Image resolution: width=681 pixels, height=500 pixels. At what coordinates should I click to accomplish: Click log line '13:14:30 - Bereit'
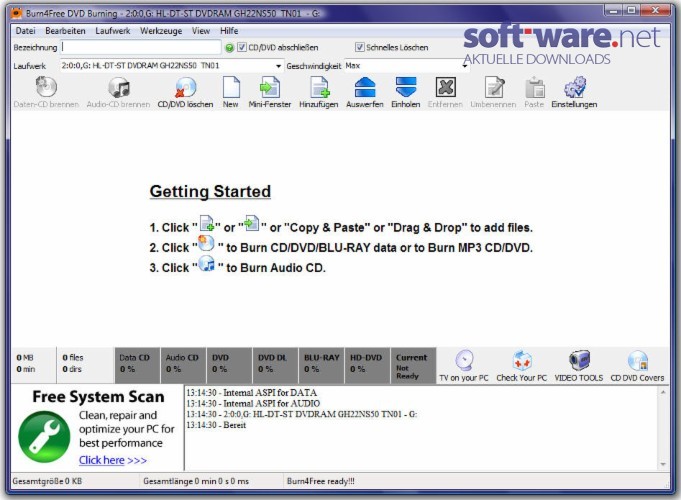(216, 425)
